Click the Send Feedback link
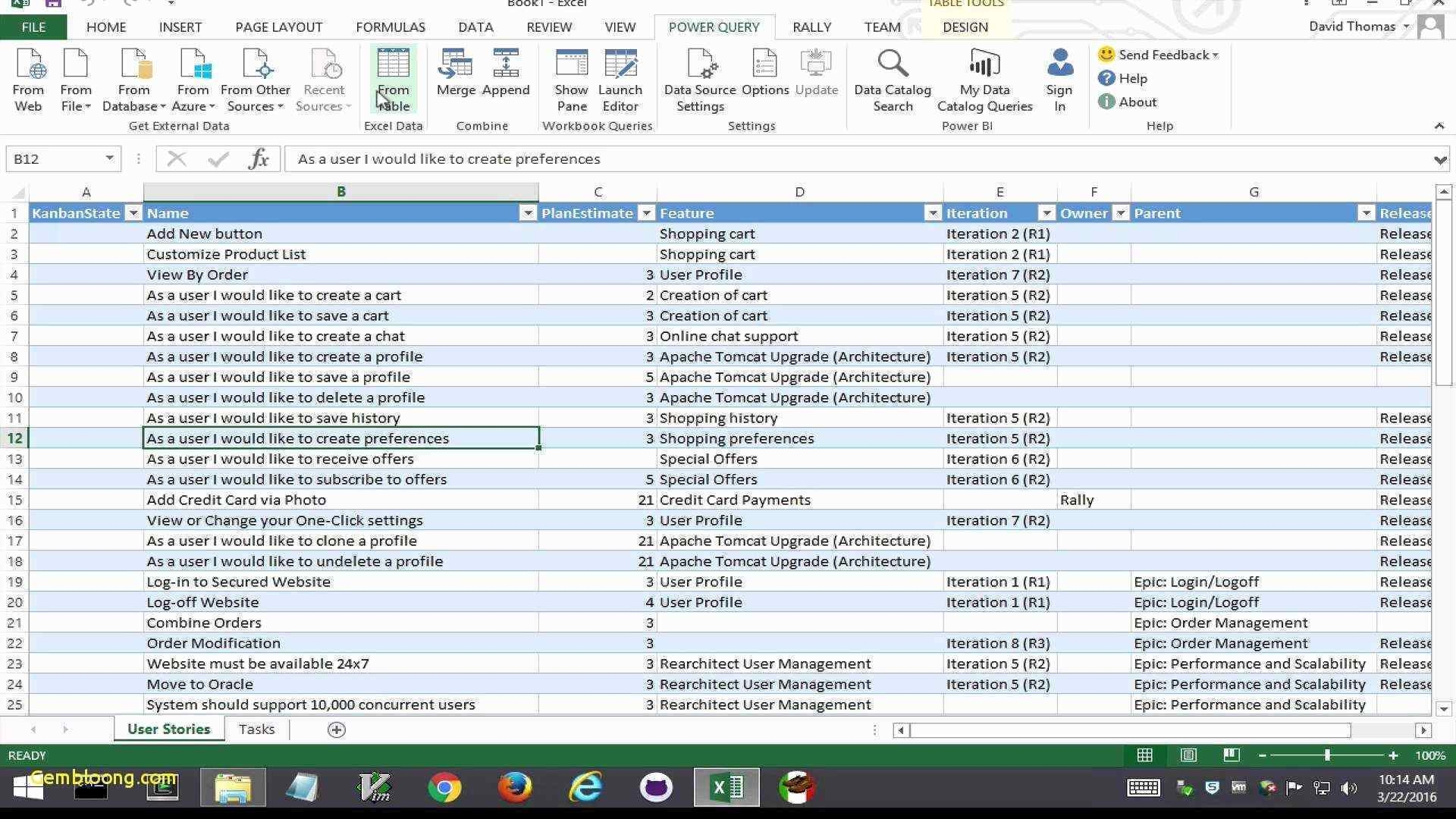The height and width of the screenshot is (819, 1456). [x=1159, y=55]
